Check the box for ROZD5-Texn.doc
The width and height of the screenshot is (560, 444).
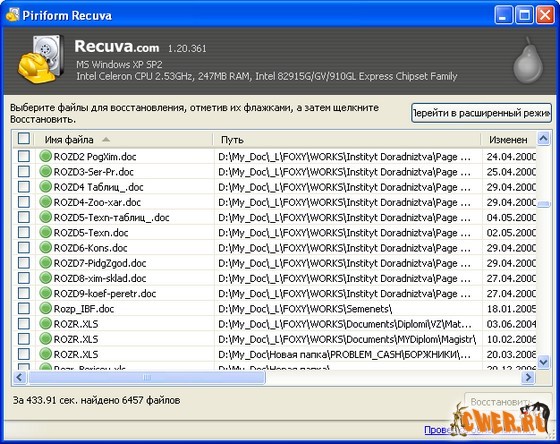(24, 232)
